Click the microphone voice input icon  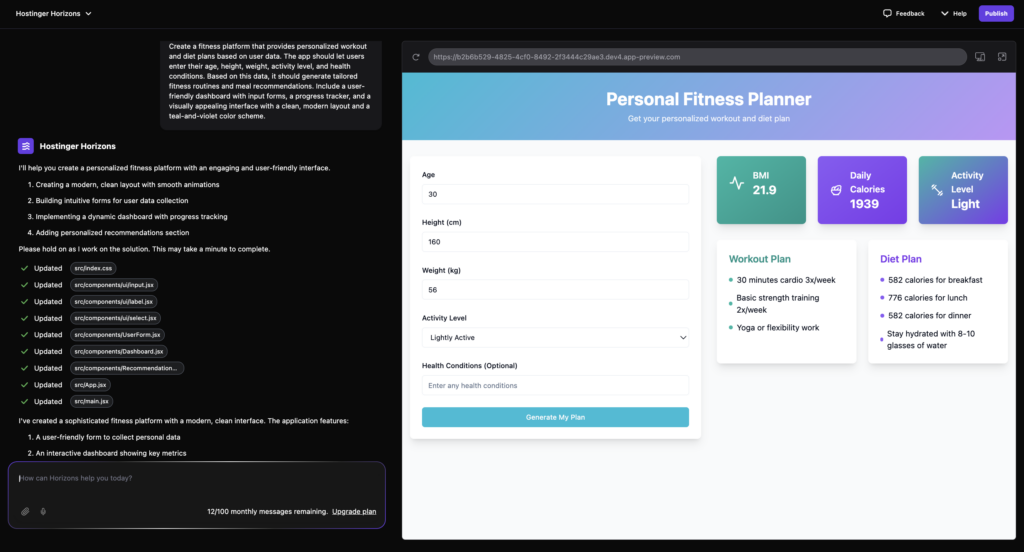coord(43,511)
